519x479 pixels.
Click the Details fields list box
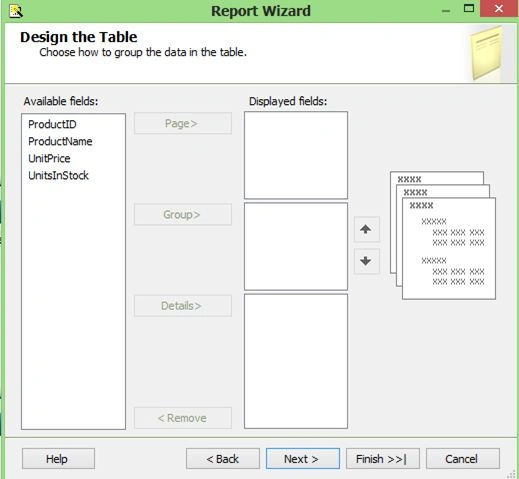pyautogui.click(x=296, y=361)
